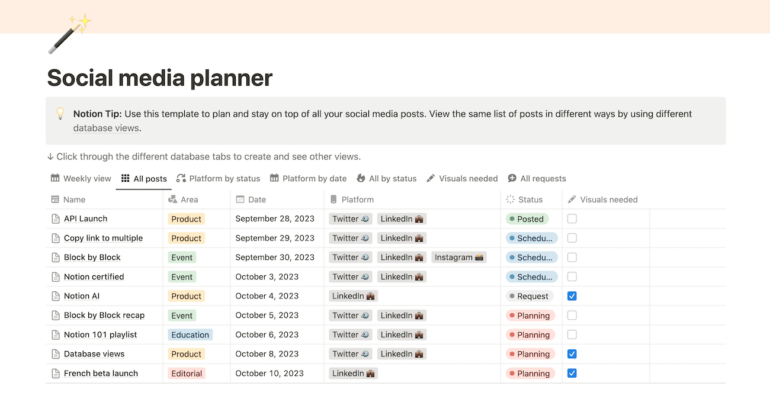Open Education area tag for Notion 101 playlist
The image size is (770, 405).
pyautogui.click(x=190, y=335)
